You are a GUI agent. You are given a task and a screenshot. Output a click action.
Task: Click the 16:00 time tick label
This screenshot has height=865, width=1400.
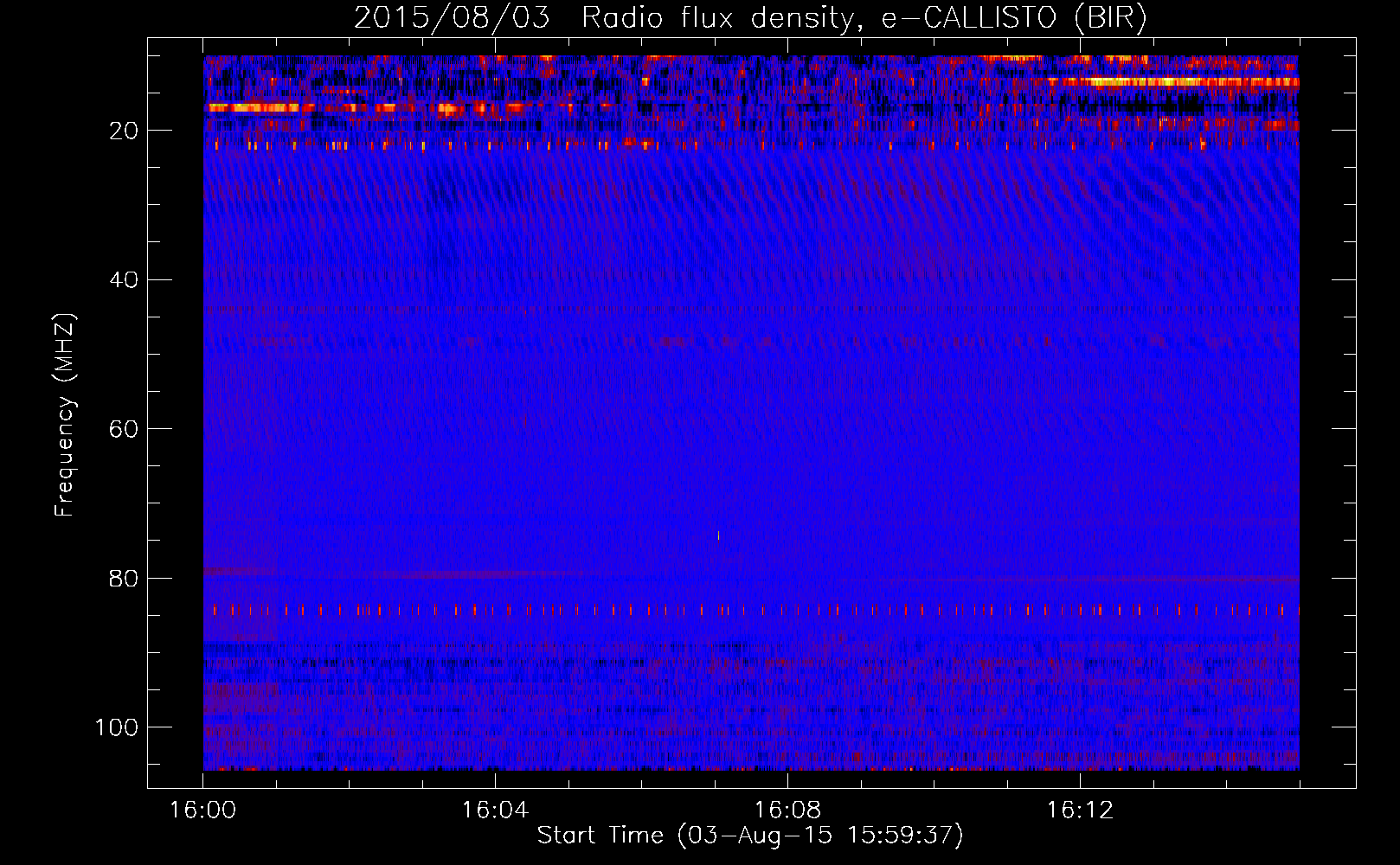click(202, 811)
